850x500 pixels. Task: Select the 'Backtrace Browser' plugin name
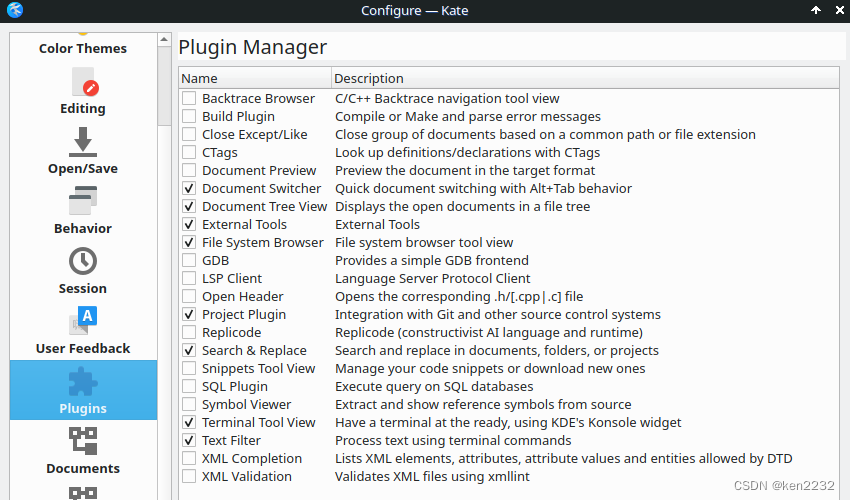click(x=258, y=98)
